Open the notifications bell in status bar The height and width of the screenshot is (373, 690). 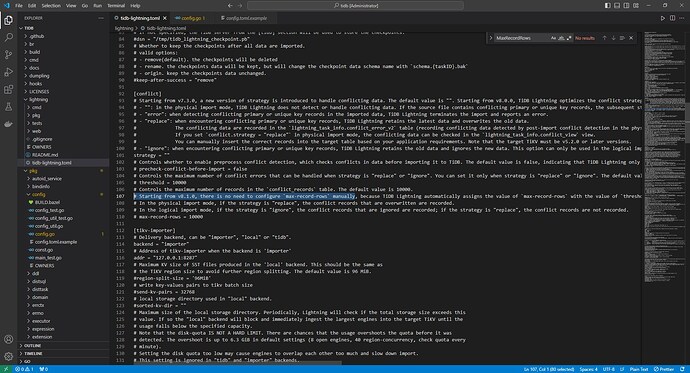[682, 369]
